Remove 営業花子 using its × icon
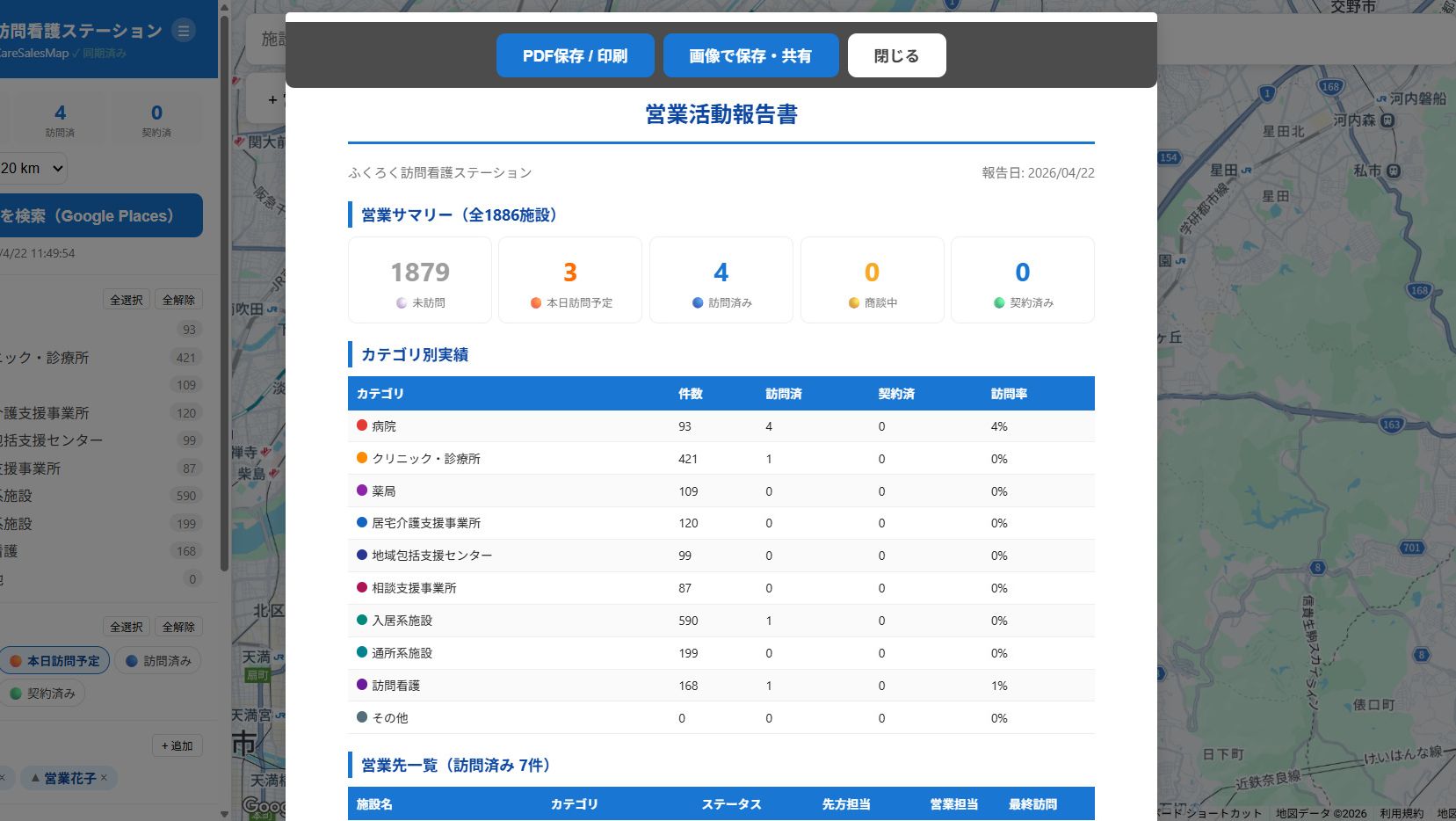 pos(103,778)
